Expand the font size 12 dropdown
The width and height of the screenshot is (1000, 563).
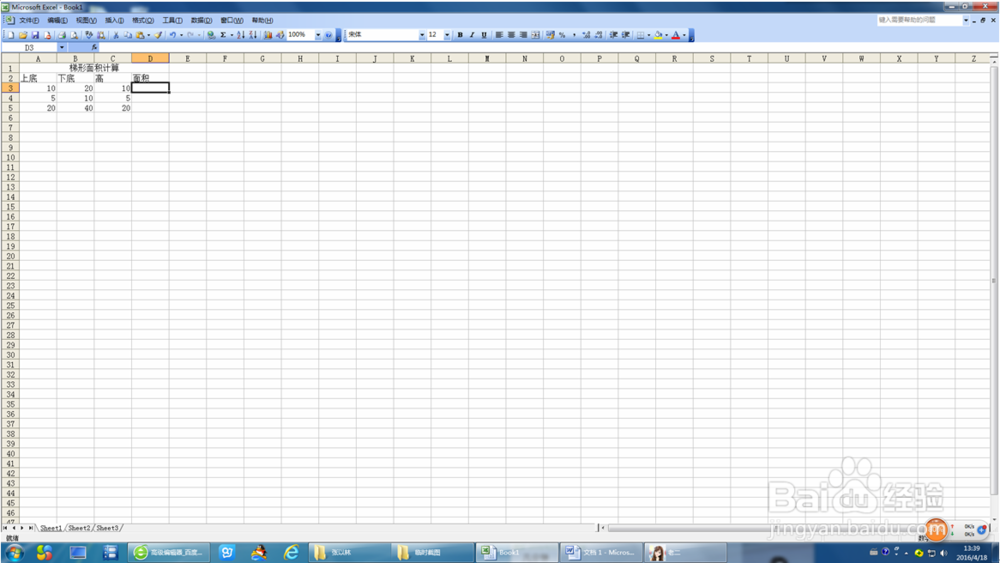pyautogui.click(x=446, y=35)
